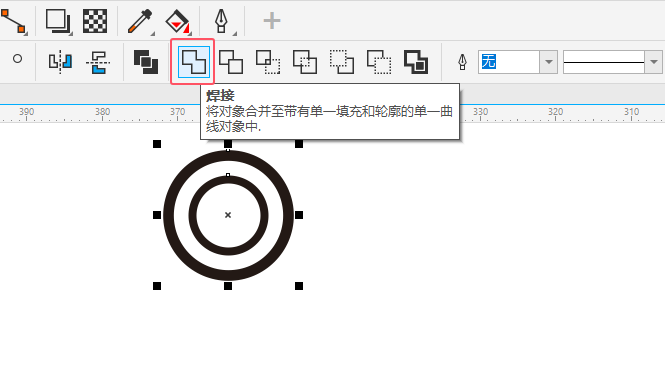Click the top-center selection handle

click(x=228, y=144)
